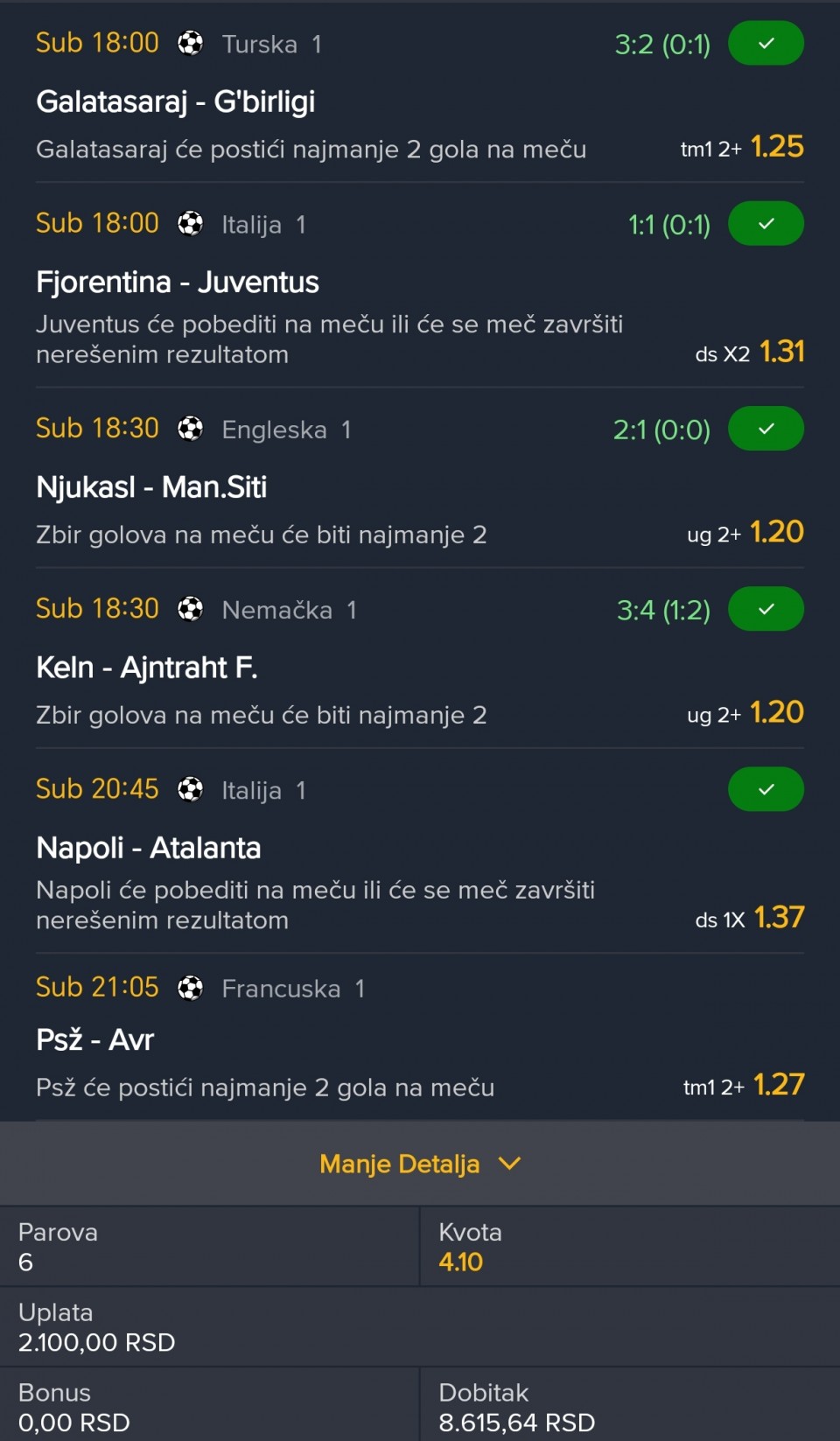Click soccer ball icon on Fjorentina match row
Viewport: 840px width, 1441px height.
tap(190, 224)
